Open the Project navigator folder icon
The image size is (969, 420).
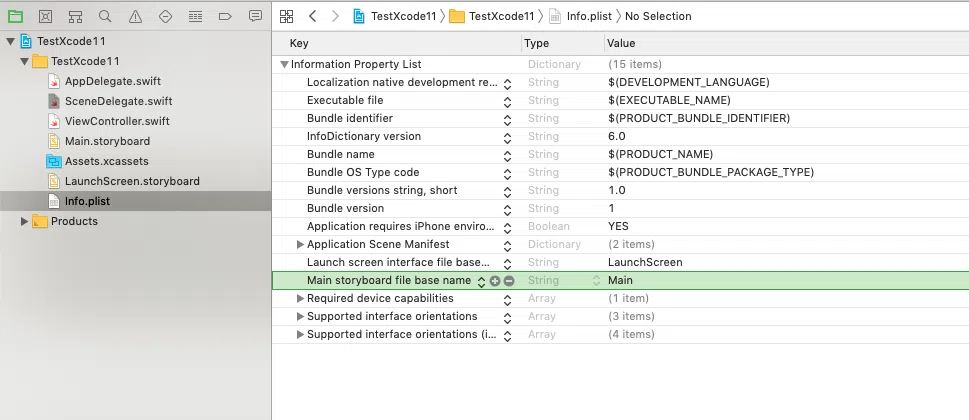coord(15,17)
